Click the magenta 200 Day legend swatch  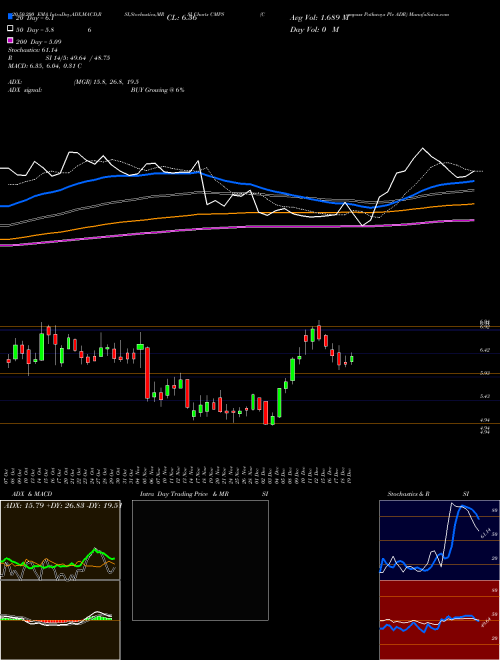(x=10, y=41)
